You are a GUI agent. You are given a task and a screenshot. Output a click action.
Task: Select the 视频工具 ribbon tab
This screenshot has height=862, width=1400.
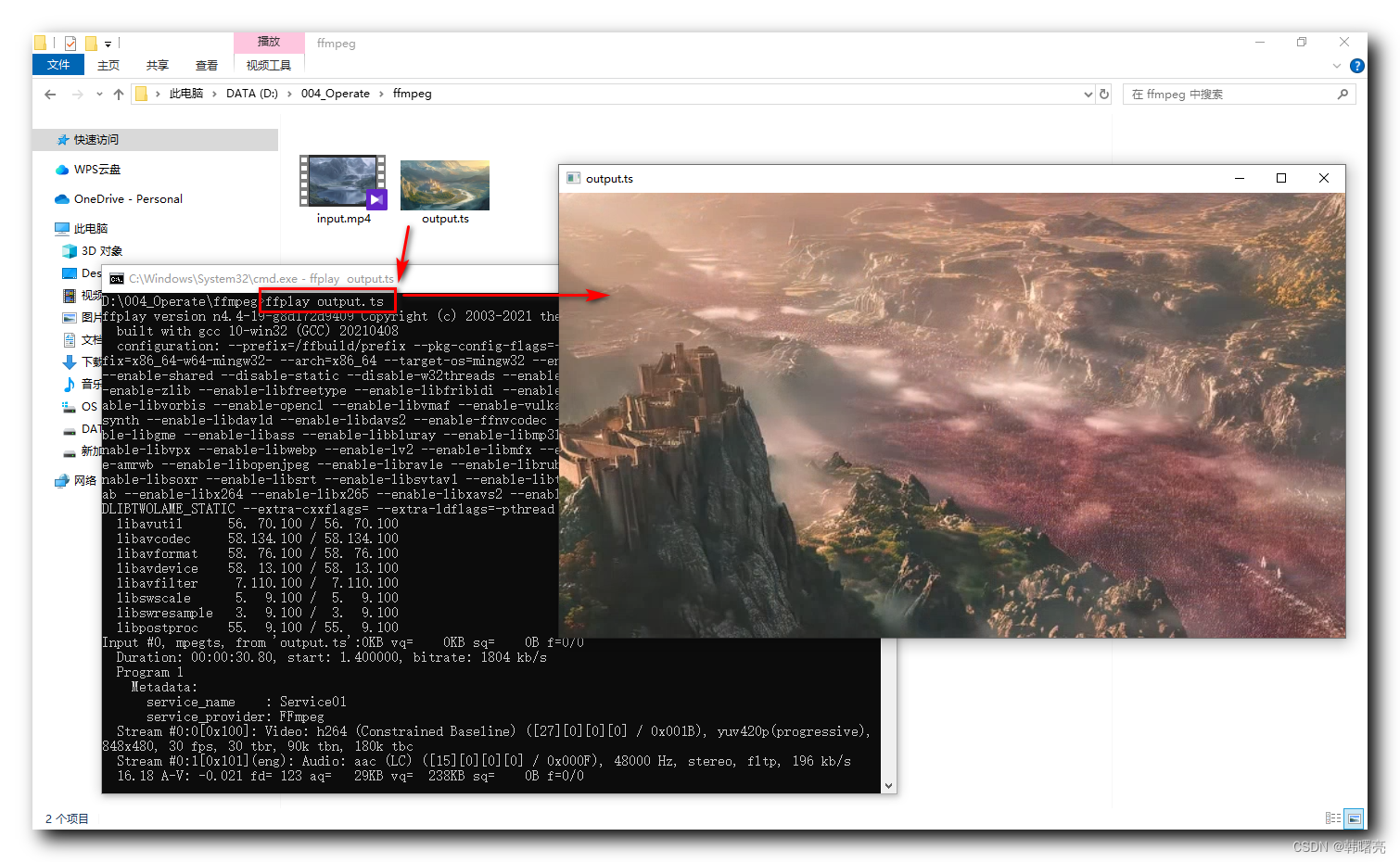coord(269,65)
